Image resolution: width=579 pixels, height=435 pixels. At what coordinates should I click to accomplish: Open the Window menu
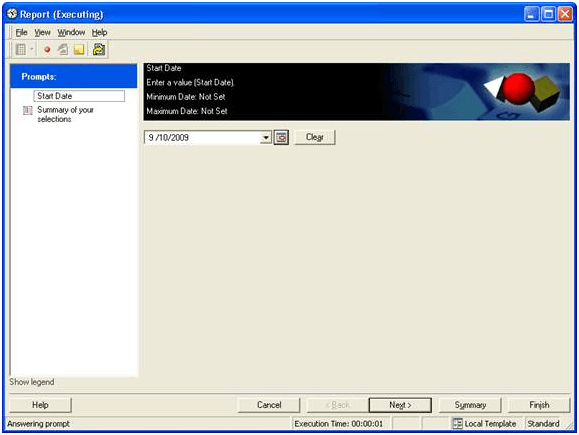point(71,32)
